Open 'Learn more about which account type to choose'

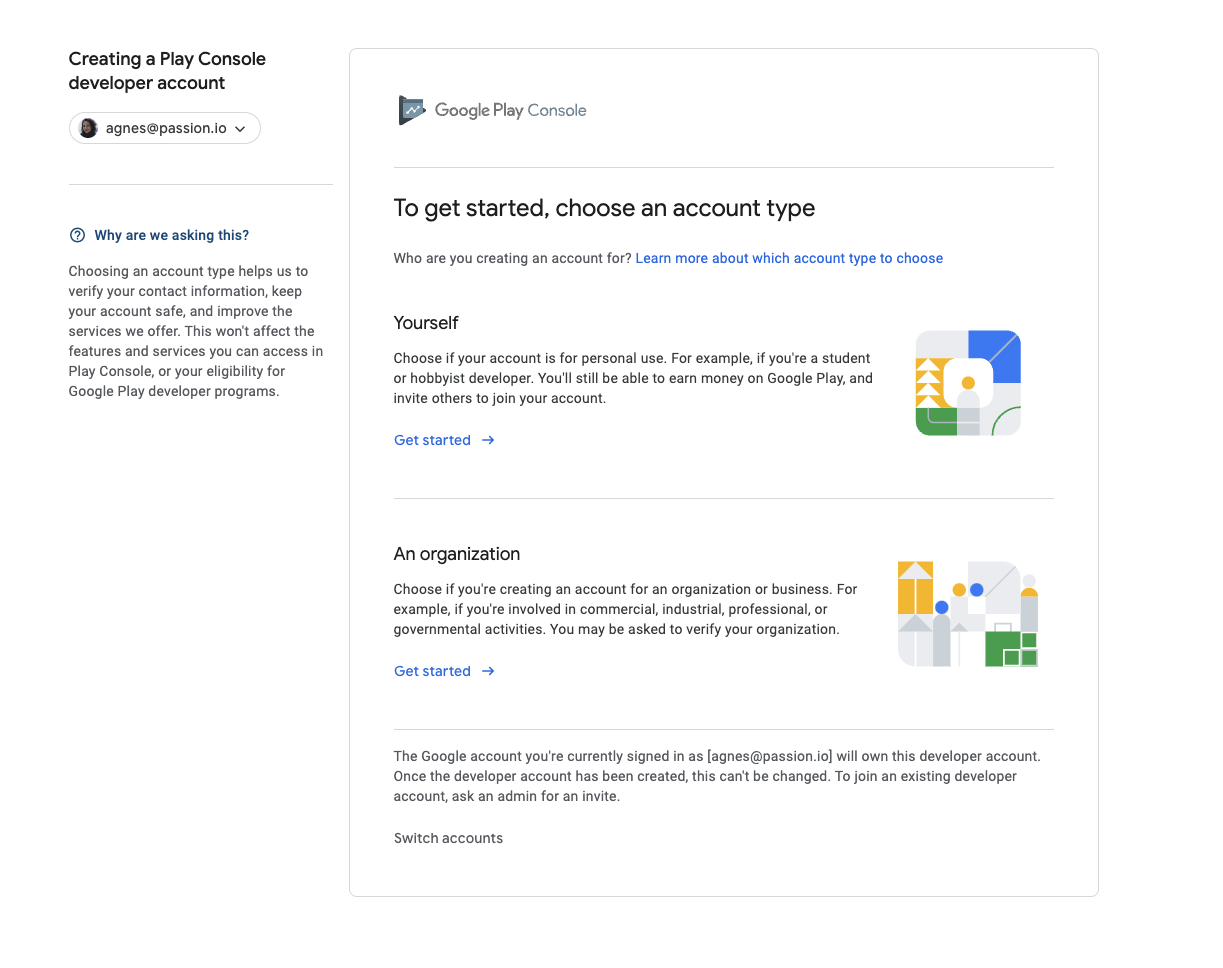(x=789, y=258)
